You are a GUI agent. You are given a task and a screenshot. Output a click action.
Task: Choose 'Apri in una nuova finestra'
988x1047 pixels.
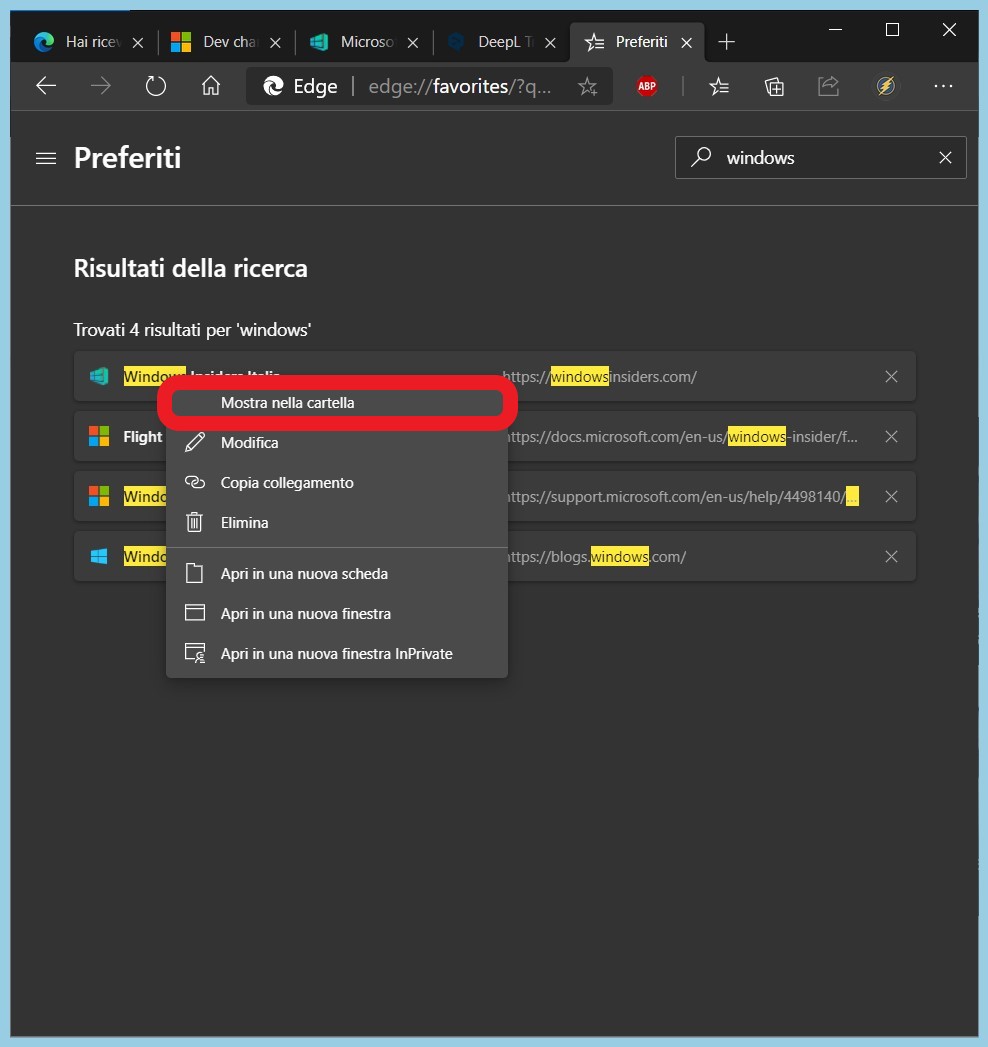pyautogui.click(x=337, y=614)
